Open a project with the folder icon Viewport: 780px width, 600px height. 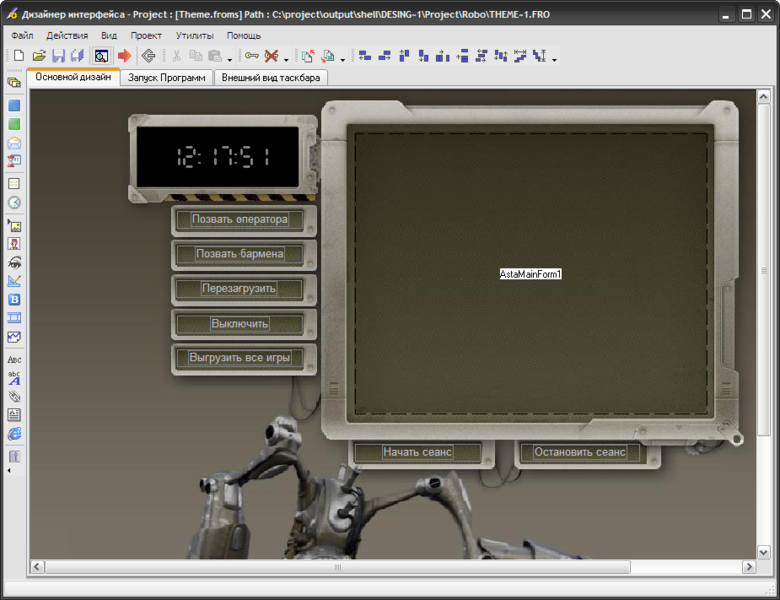click(39, 56)
